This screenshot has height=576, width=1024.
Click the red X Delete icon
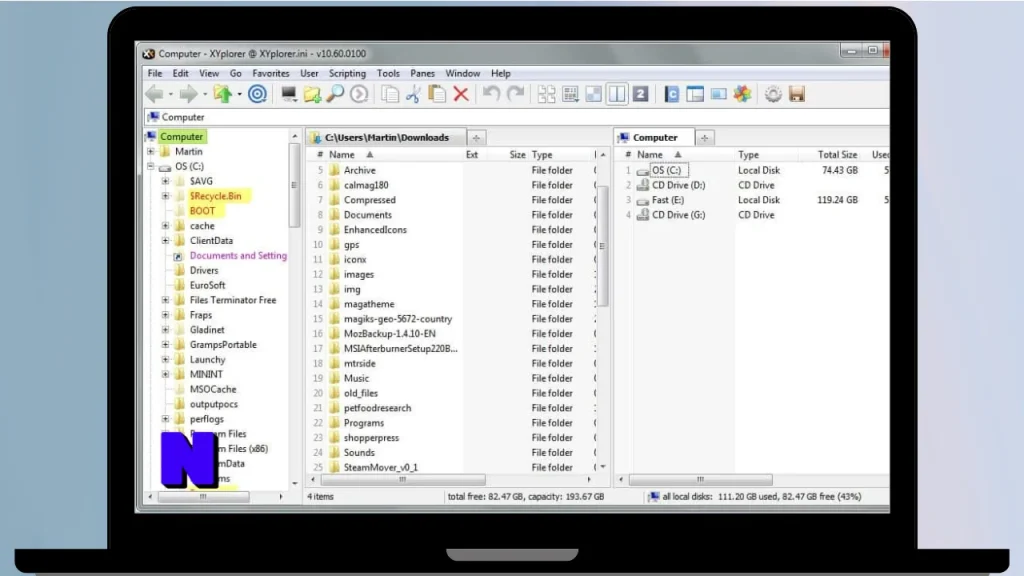coord(461,94)
